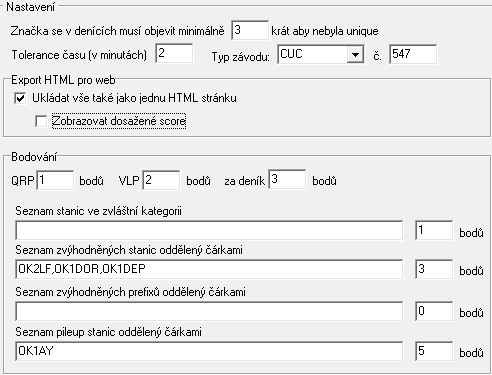Click the 'Seznam pileup stanic oddělený čárkami' label
Image resolution: width=492 pixels, height=375 pixels.
tap(109, 332)
